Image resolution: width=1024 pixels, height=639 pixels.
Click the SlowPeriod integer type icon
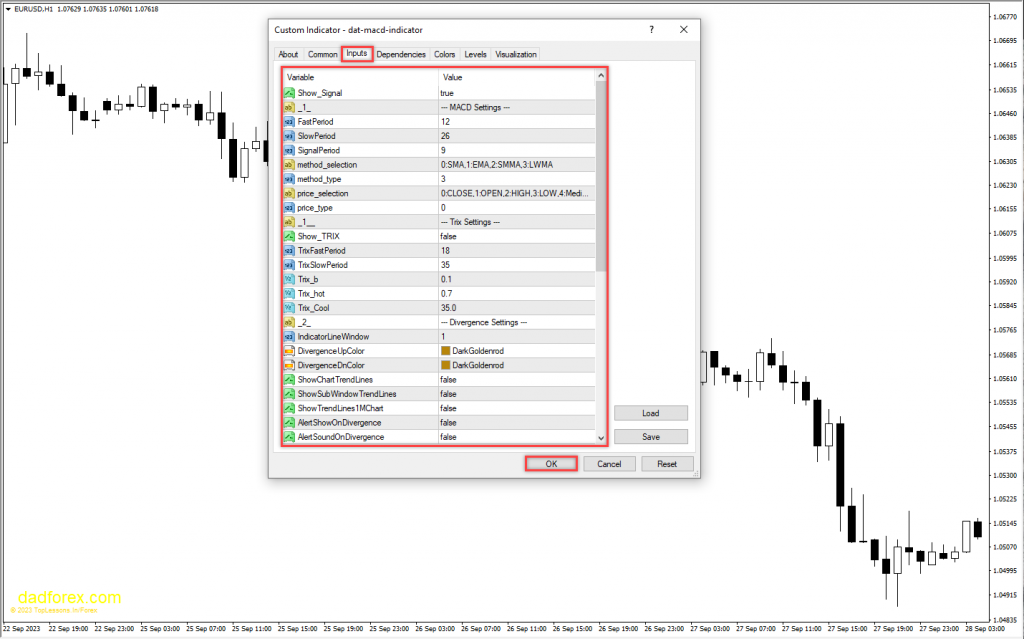click(289, 136)
